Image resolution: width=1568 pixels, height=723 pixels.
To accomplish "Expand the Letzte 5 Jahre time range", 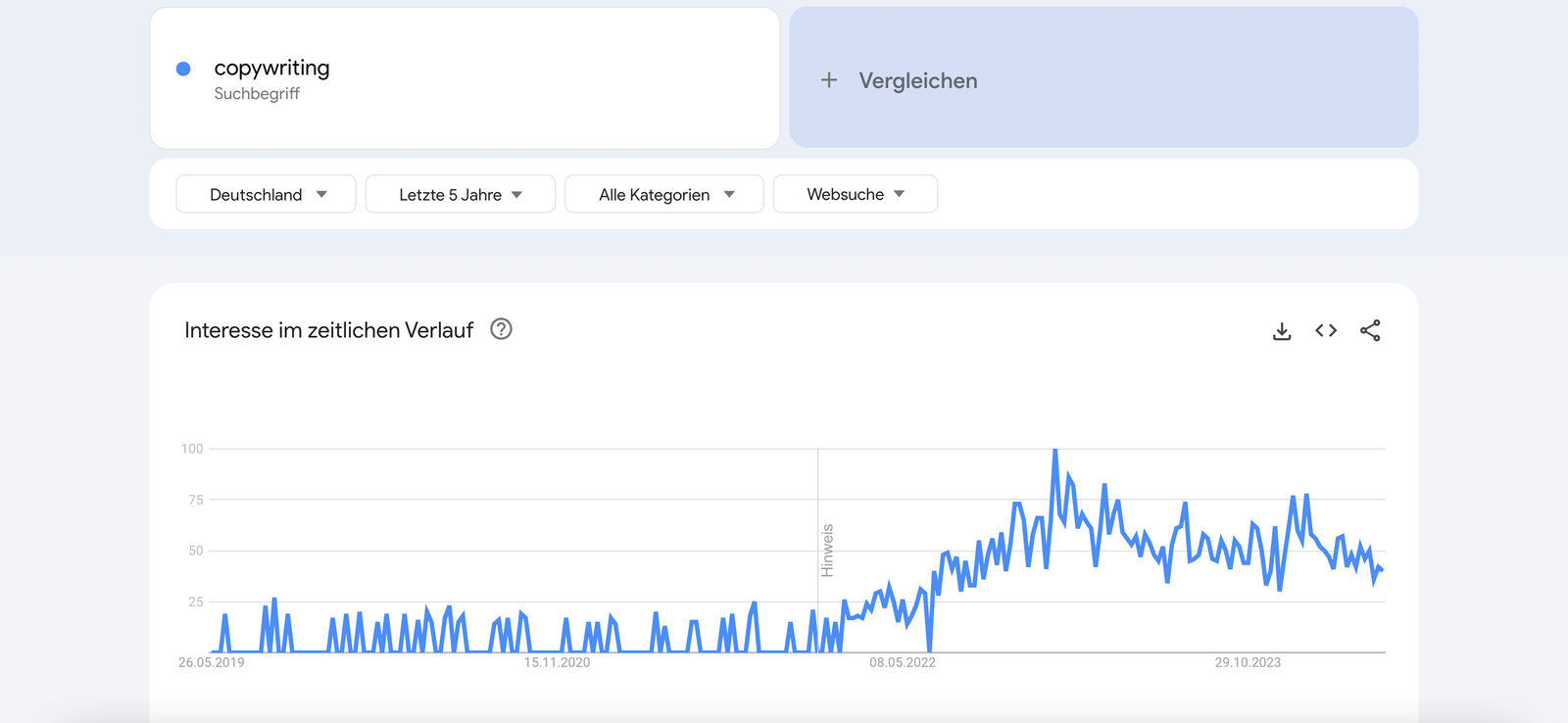I will coord(461,194).
